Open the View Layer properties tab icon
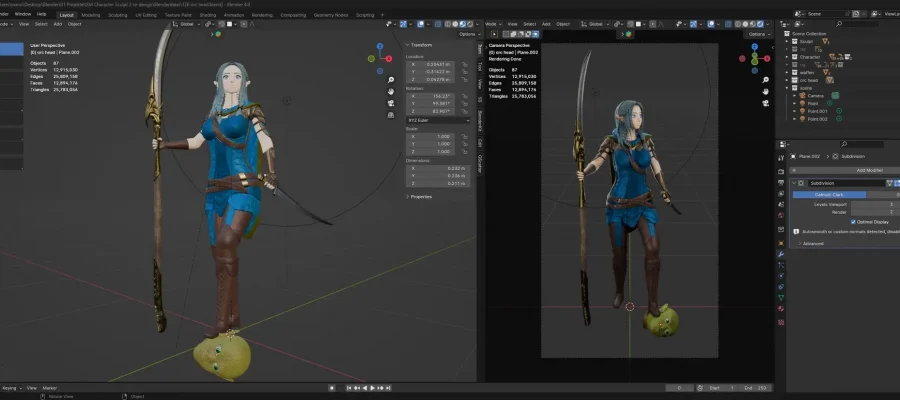This screenshot has height=400, width=900. pyautogui.click(x=781, y=193)
